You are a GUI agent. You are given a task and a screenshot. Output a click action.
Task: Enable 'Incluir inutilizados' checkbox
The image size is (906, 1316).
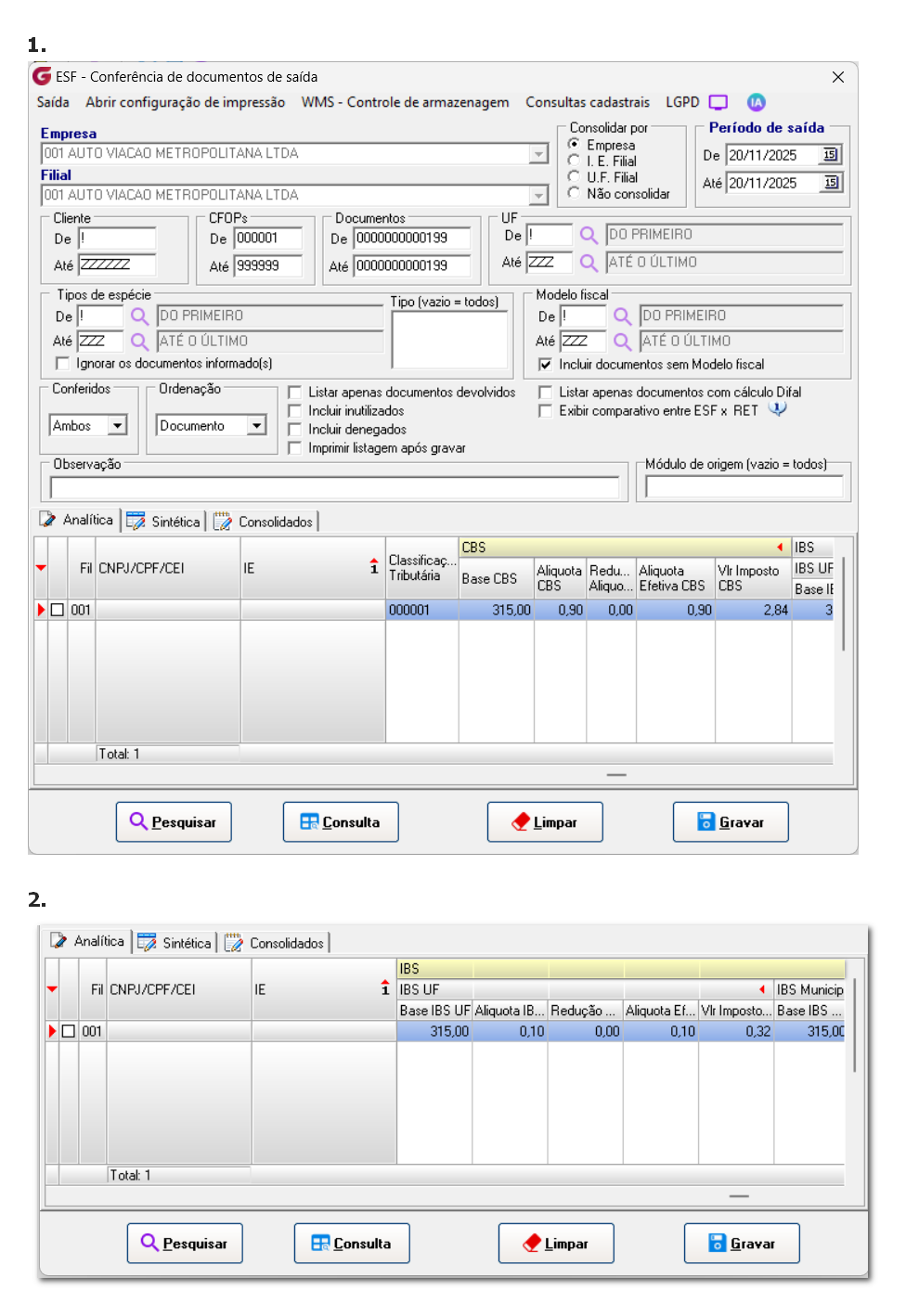294,410
